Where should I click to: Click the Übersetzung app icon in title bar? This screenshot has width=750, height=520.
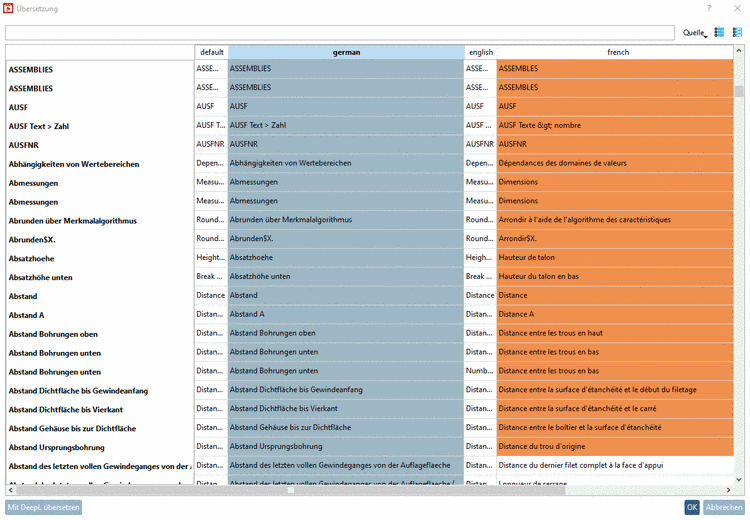tap(8, 9)
